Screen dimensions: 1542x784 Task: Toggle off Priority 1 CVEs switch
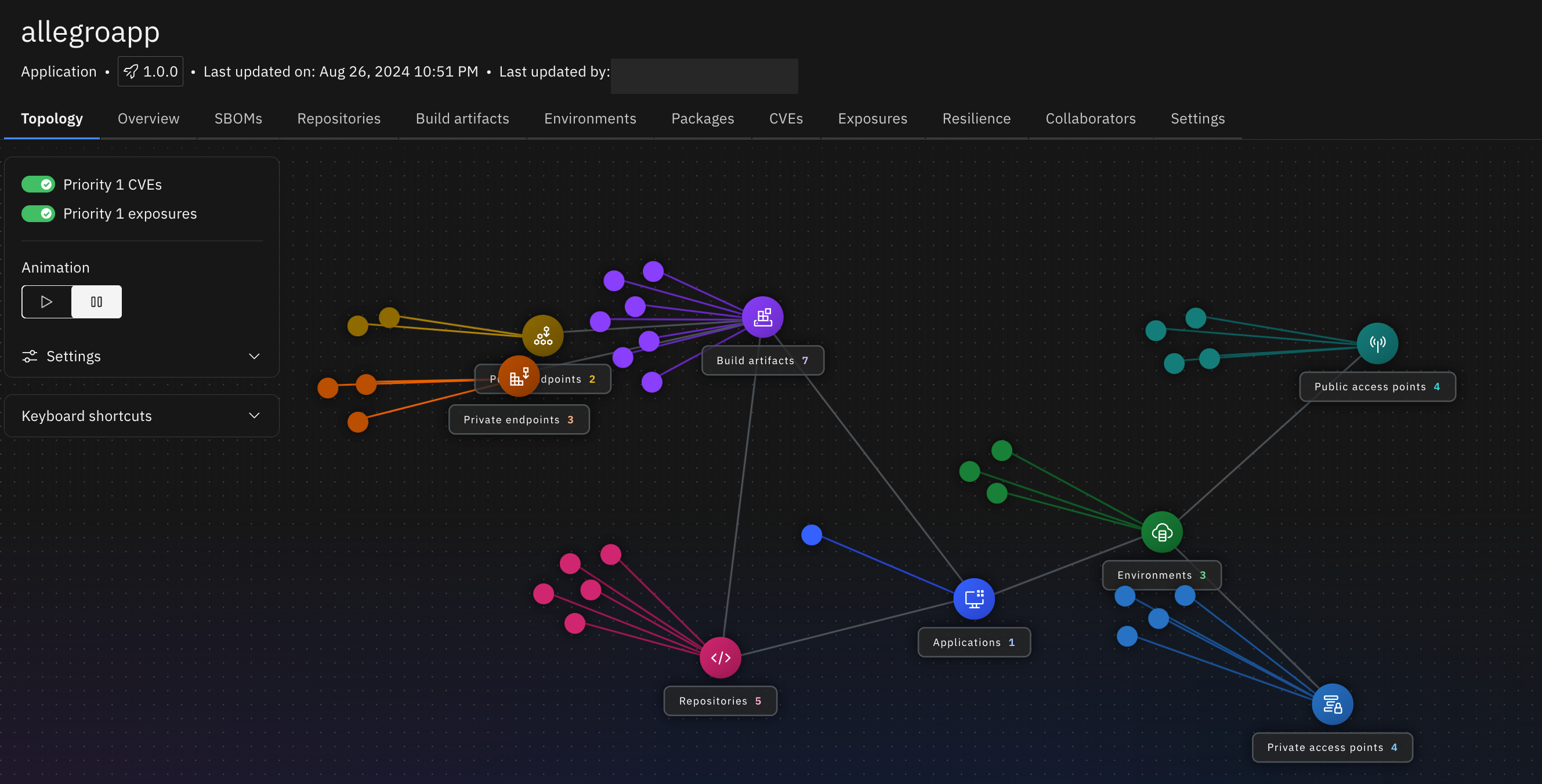(x=38, y=184)
